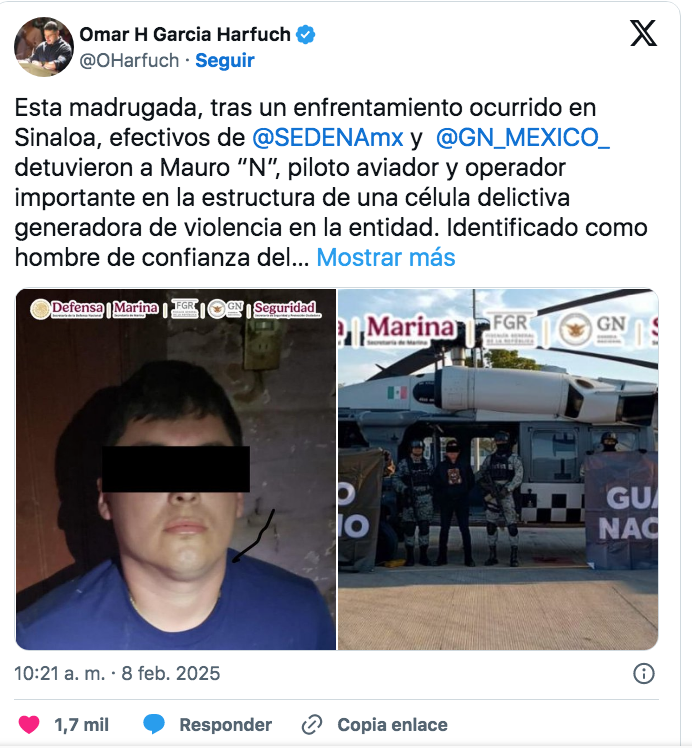
Task: Open the helicopter presentation photo
Action: point(498,469)
